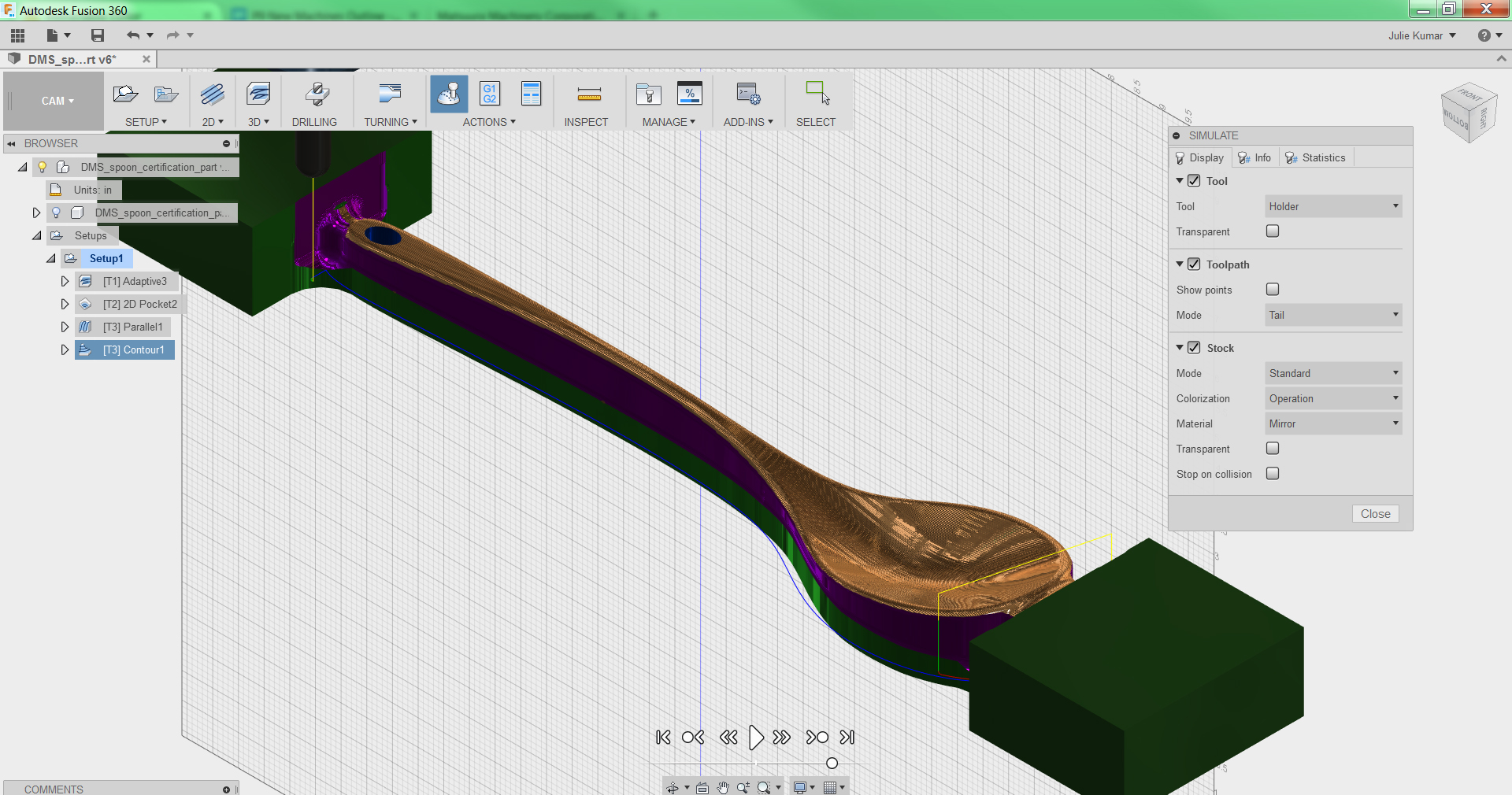Viewport: 1512px width, 795px height.
Task: Play the simulation
Action: (755, 738)
